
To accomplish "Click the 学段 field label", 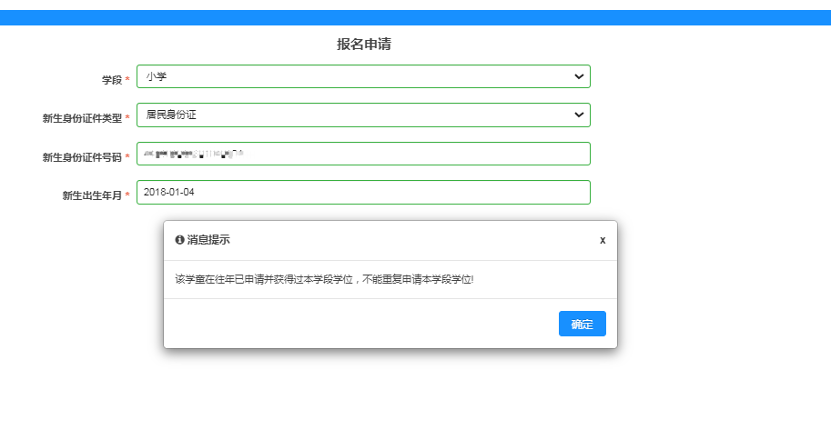I will pyautogui.click(x=111, y=79).
